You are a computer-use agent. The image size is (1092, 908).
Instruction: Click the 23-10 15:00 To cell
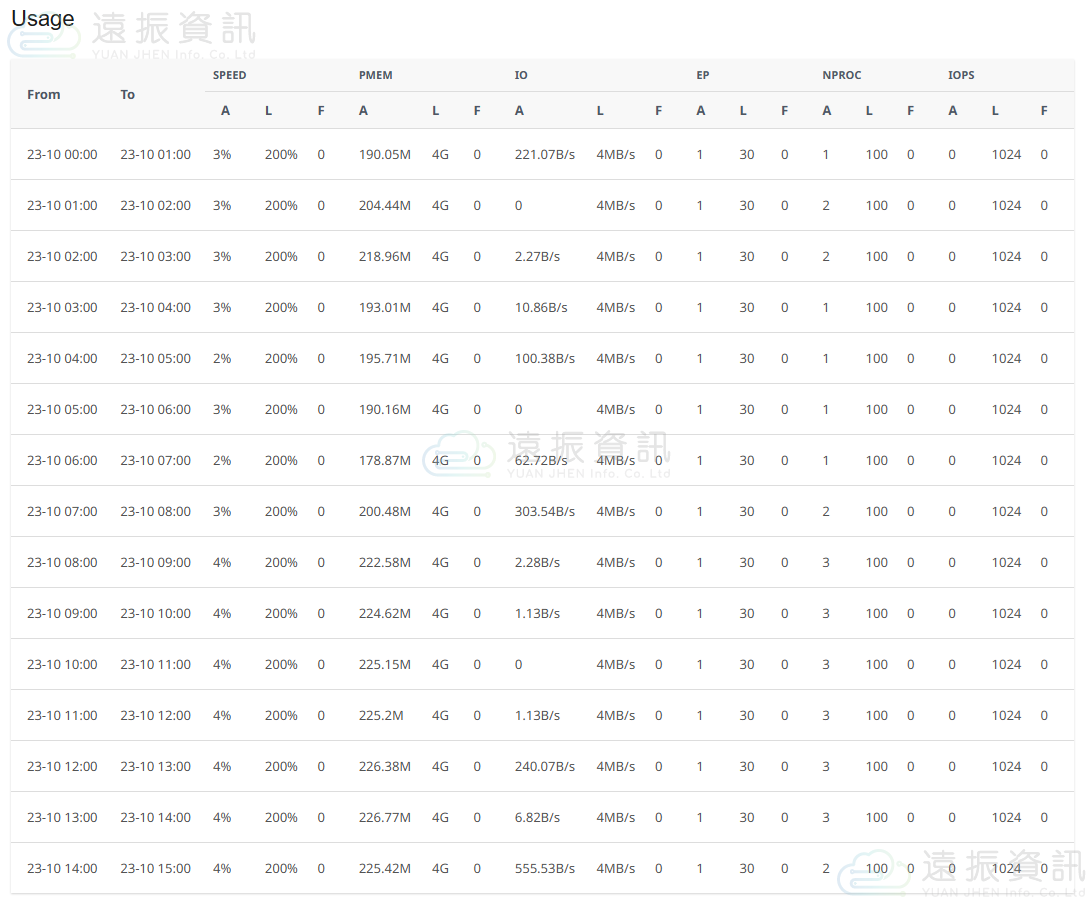(155, 868)
